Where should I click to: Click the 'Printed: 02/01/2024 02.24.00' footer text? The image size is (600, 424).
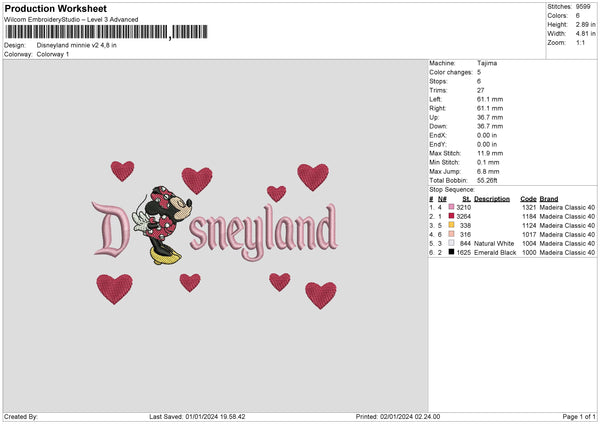pyautogui.click(x=398, y=416)
